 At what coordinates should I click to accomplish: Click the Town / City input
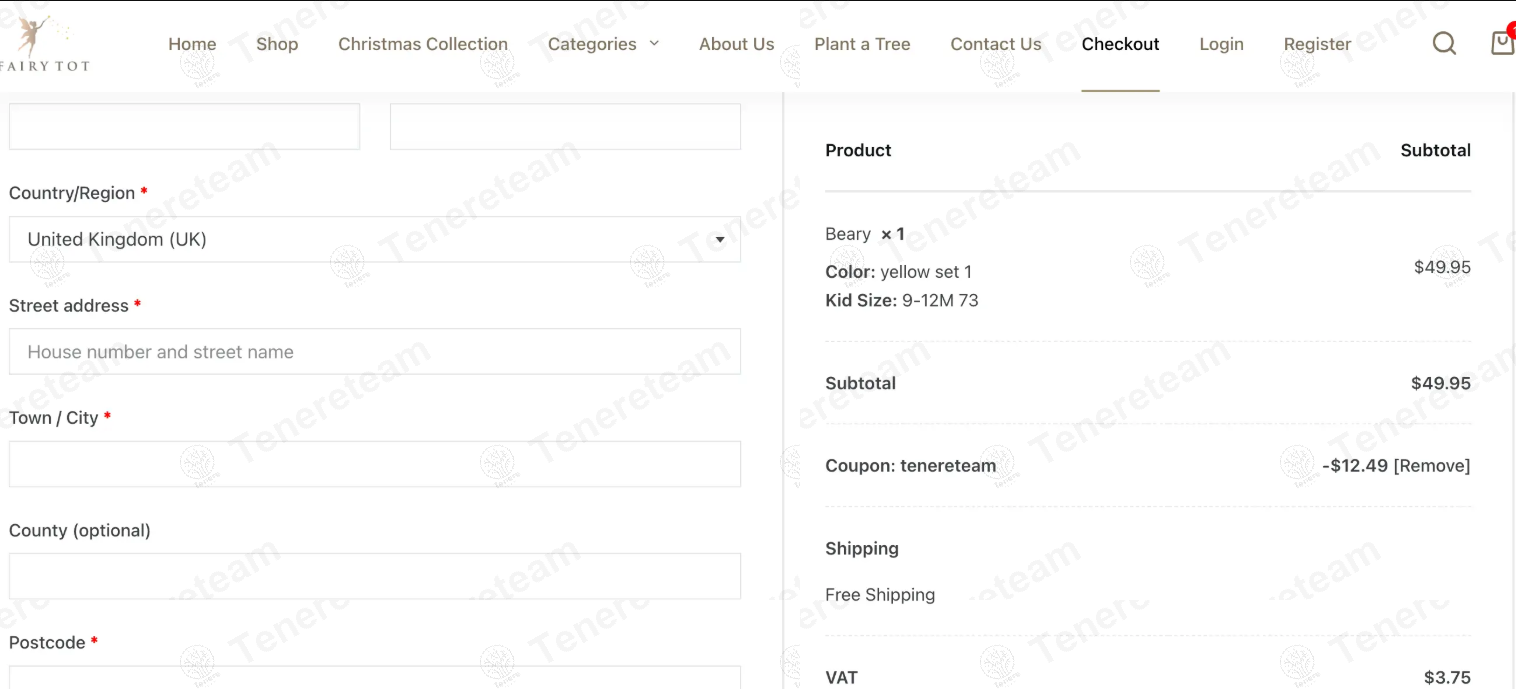point(375,464)
